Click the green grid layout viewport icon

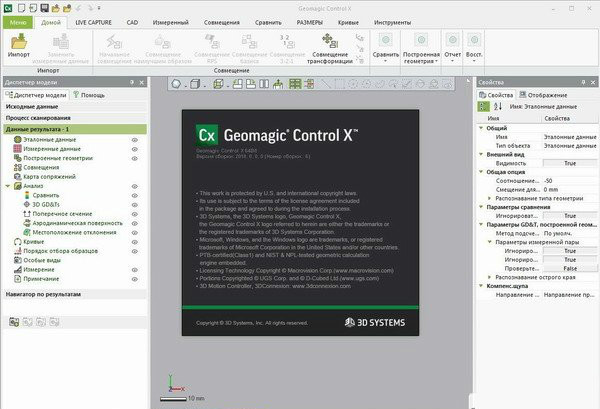295,84
